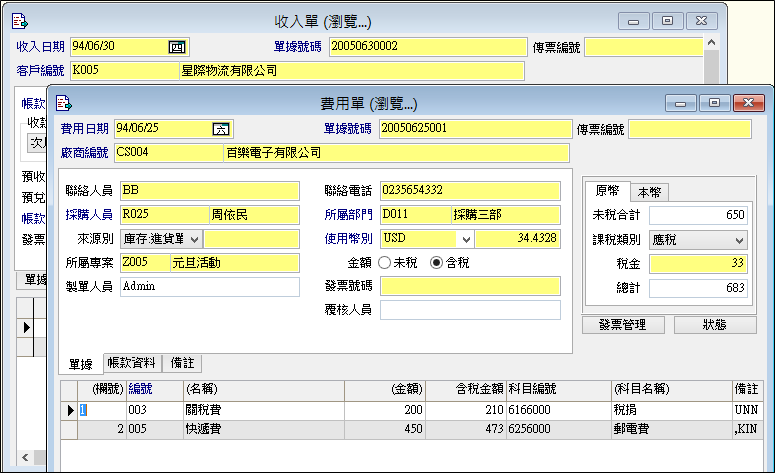This screenshot has width=775, height=473.
Task: Click the calendar icon beside 收入日期
Action: [176, 46]
